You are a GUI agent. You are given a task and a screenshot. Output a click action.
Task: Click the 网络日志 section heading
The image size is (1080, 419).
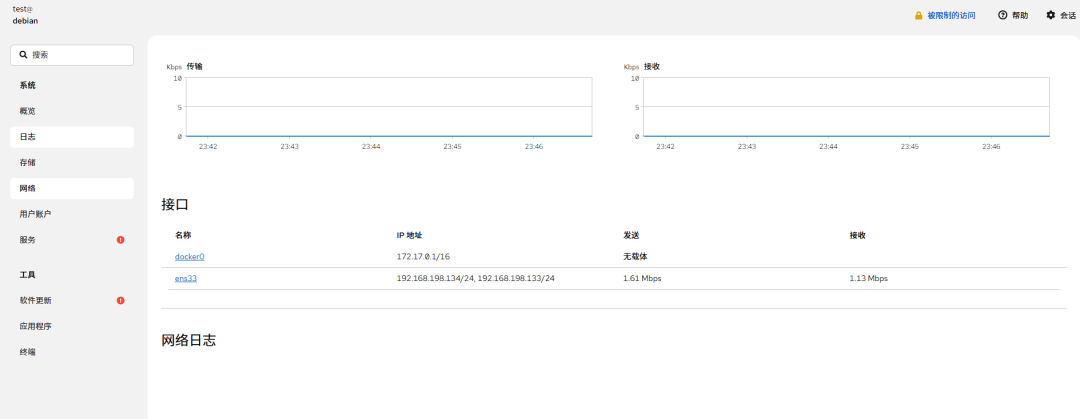(189, 340)
